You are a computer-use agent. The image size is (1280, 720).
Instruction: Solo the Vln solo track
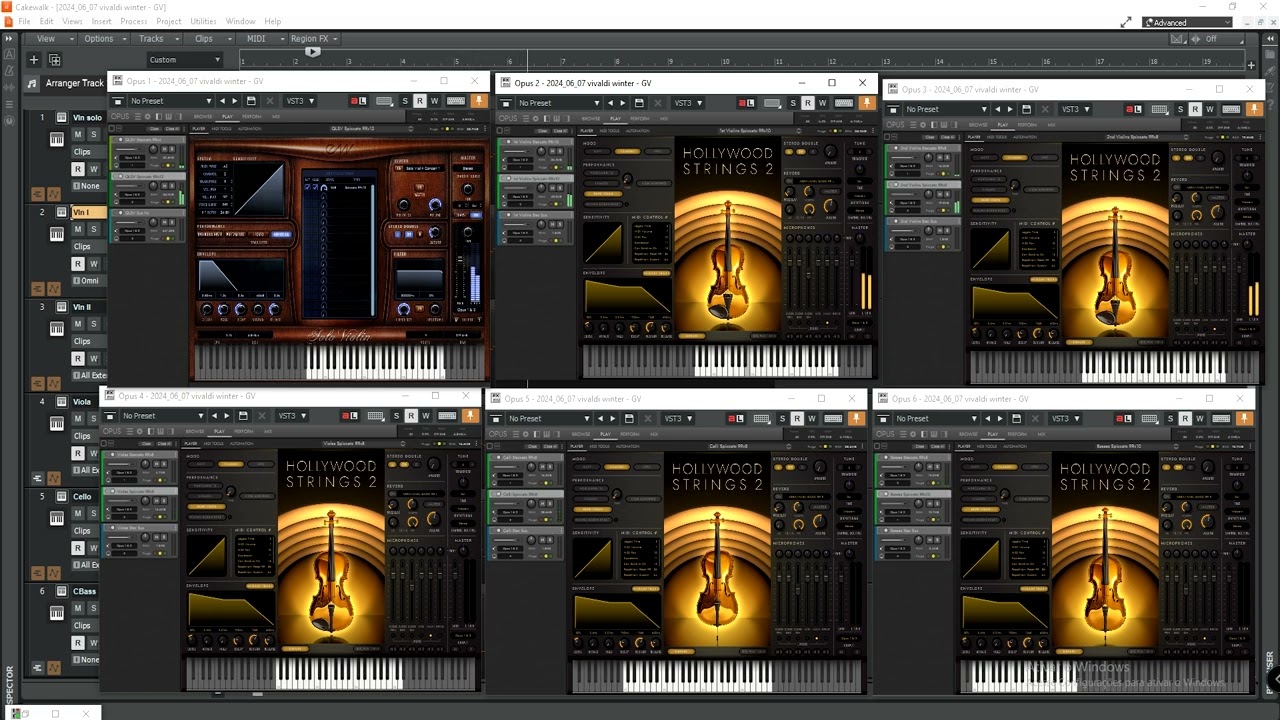94,134
